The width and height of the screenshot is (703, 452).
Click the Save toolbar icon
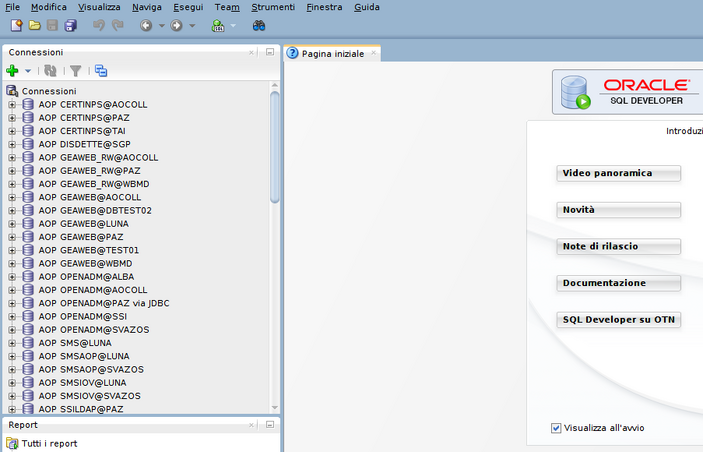pyautogui.click(x=52, y=26)
